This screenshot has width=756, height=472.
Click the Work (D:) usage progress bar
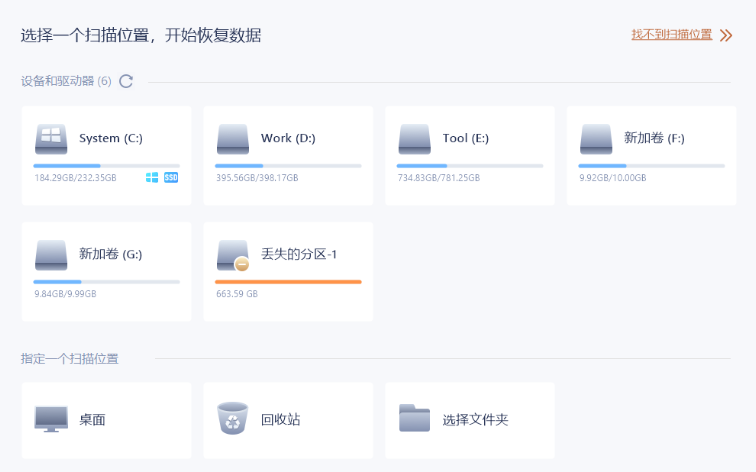pos(288,166)
